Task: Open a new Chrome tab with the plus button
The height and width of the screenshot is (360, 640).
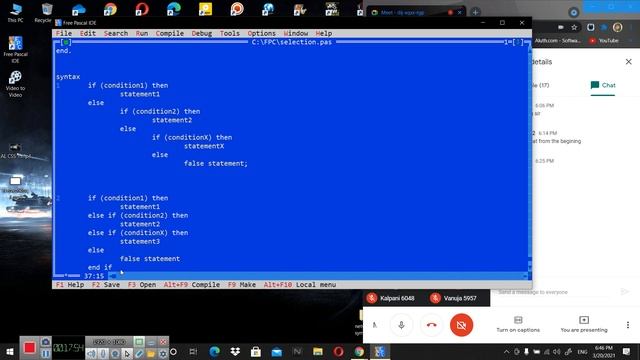Action: (475, 12)
